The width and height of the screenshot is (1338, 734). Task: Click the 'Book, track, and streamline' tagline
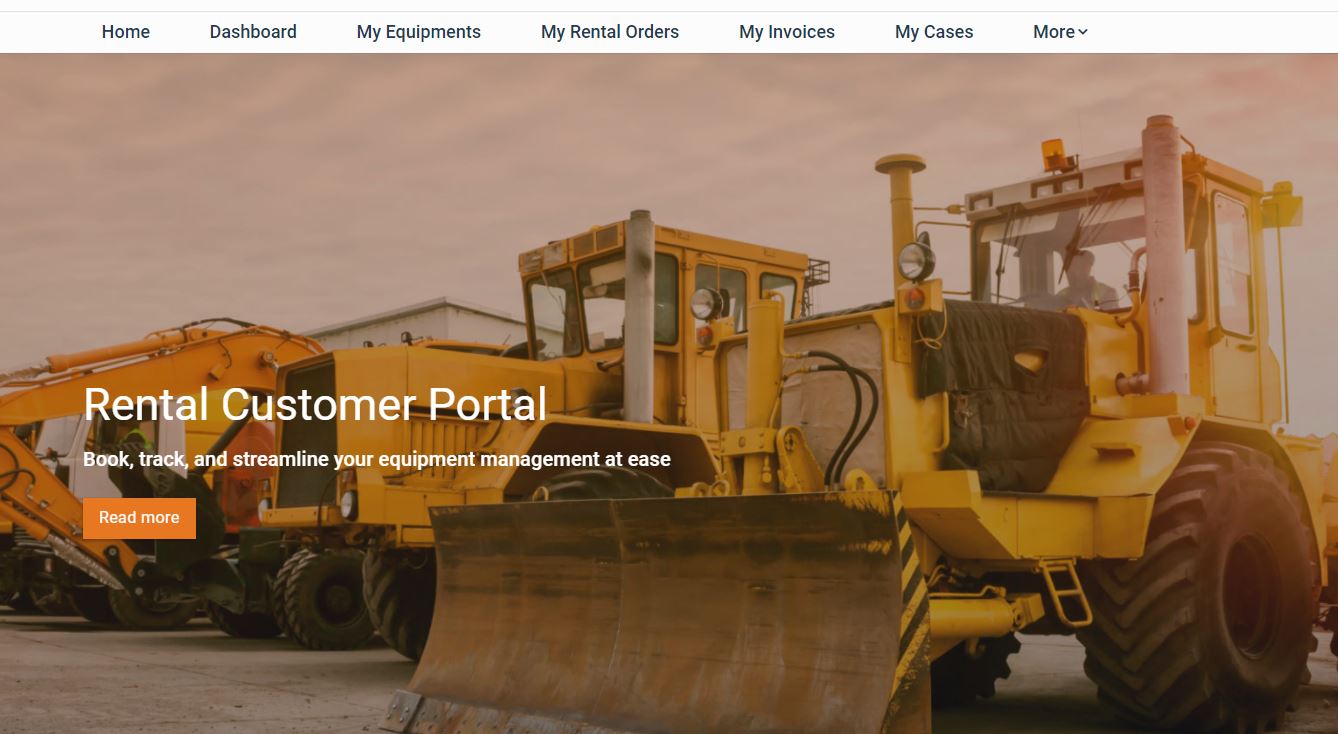click(x=377, y=459)
